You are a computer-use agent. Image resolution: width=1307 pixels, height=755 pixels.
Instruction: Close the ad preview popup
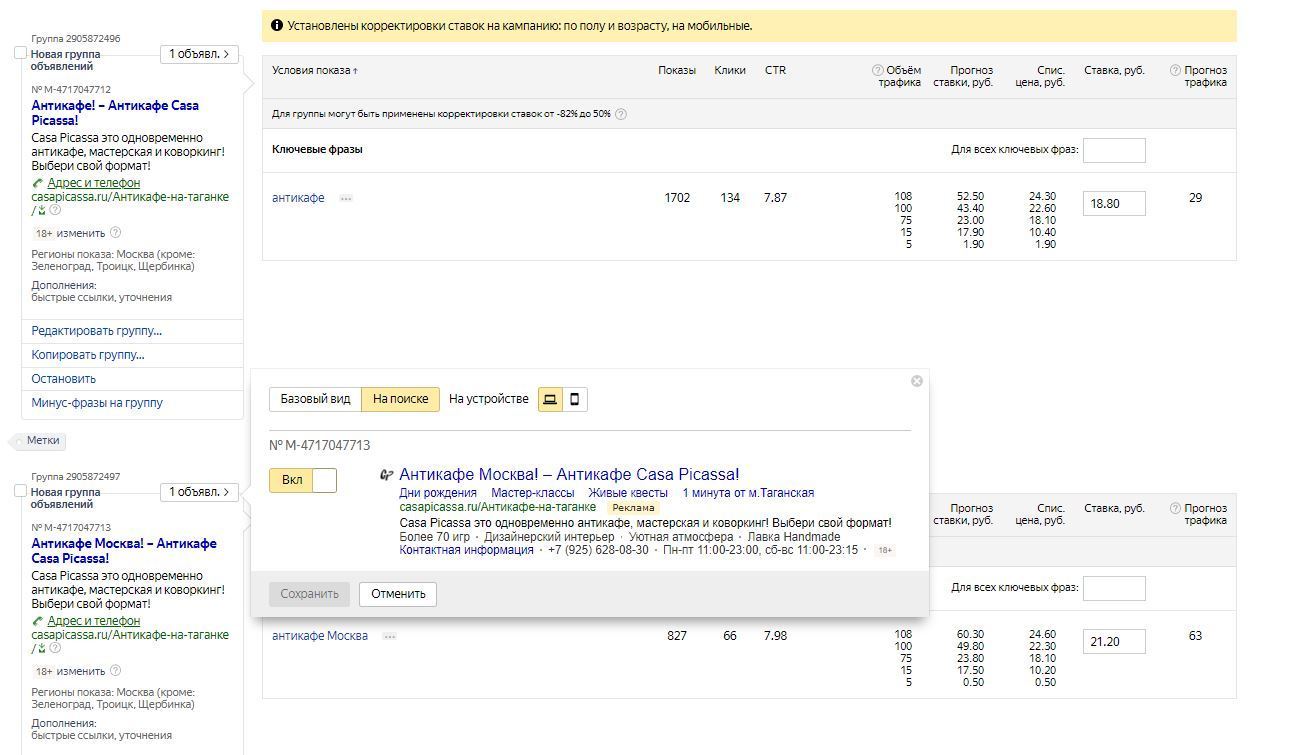(x=917, y=381)
